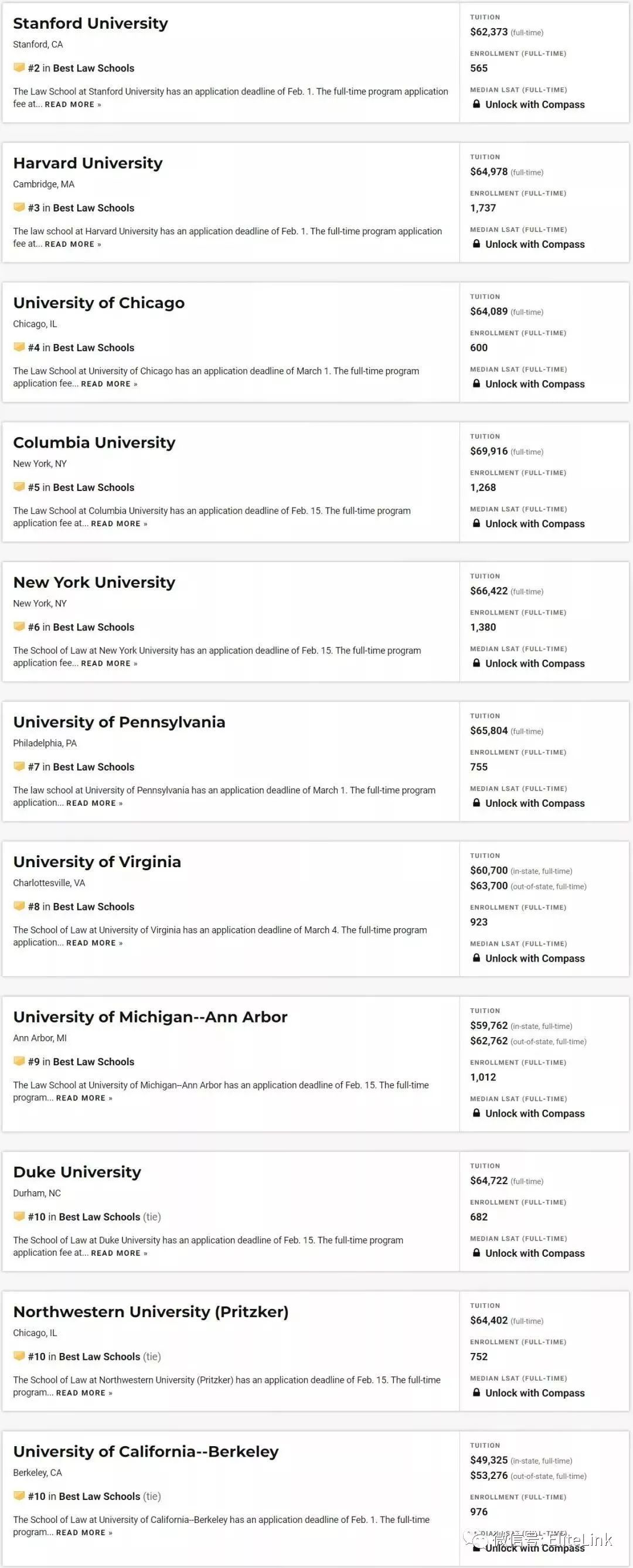This screenshot has width=633, height=1568.
Task: Click the badge icon beside Columbia's #5 ranking
Action: (19, 487)
